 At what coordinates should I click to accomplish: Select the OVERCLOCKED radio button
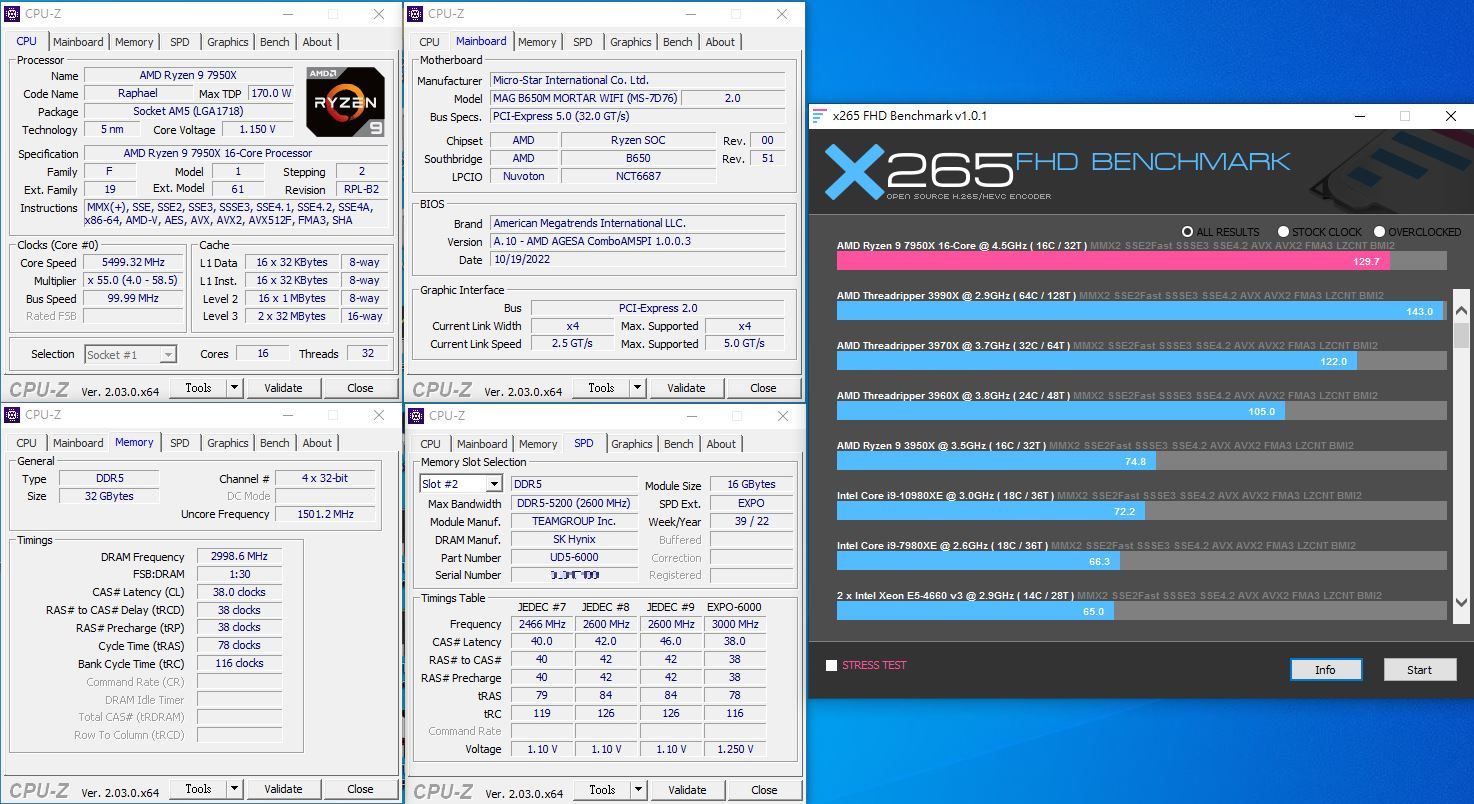pyautogui.click(x=1379, y=232)
